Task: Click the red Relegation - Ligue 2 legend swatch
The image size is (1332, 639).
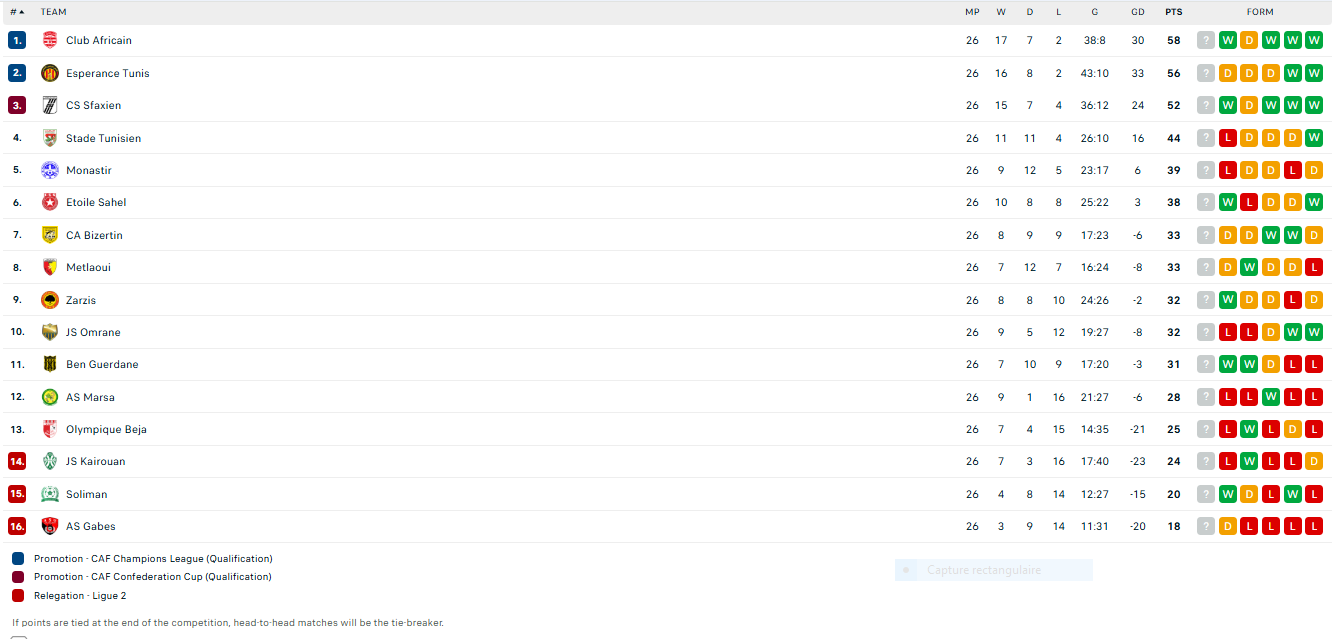Action: pyautogui.click(x=18, y=595)
